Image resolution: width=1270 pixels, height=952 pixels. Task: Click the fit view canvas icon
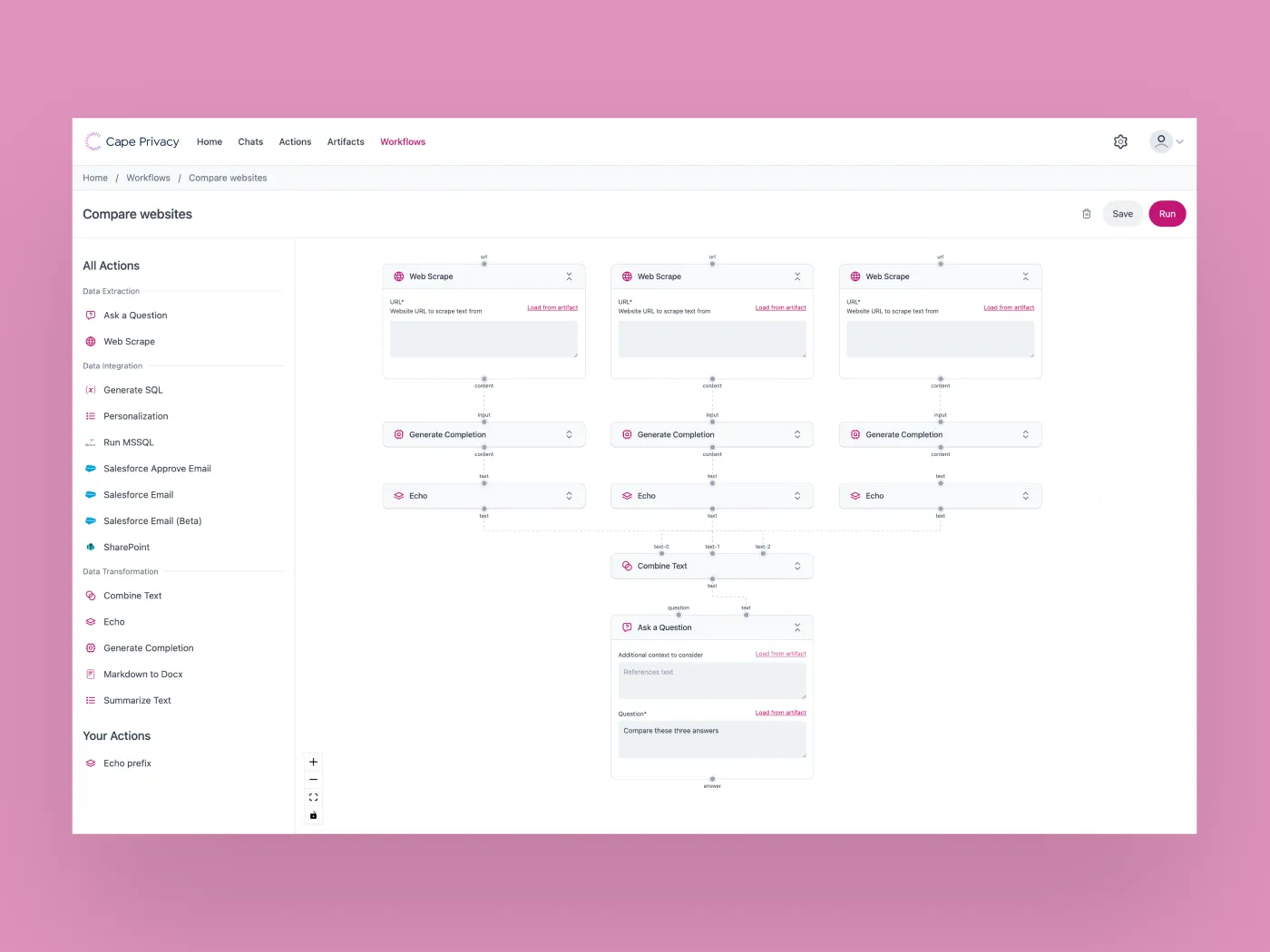[x=313, y=798]
